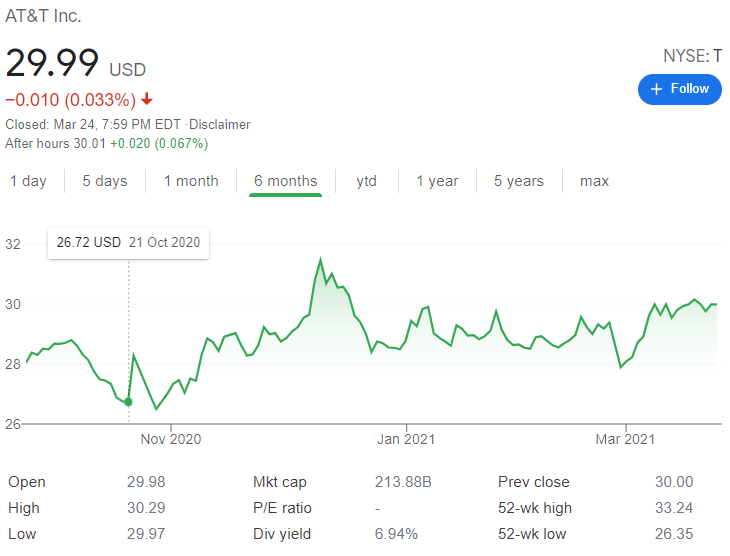Click the Mar 2021 axis label

tap(625, 439)
